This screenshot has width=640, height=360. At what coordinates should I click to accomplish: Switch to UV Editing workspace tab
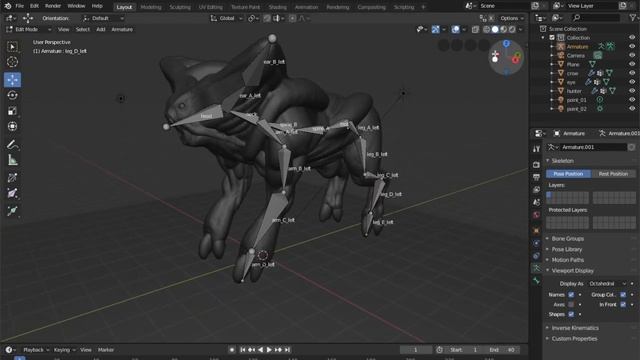click(211, 7)
